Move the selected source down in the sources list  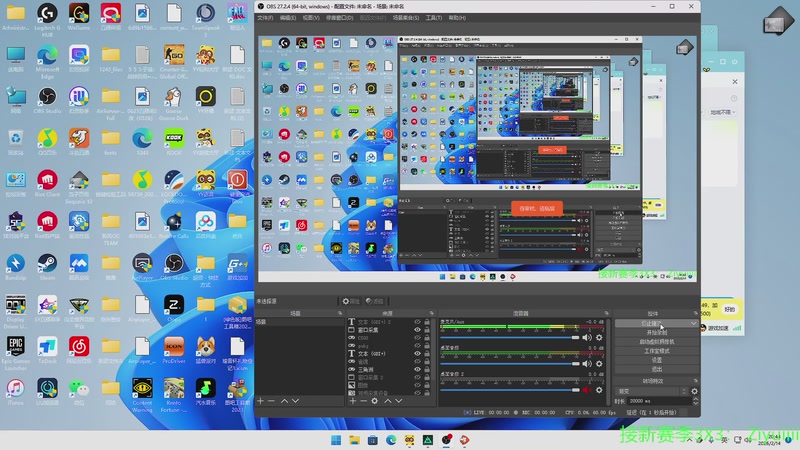(x=398, y=401)
